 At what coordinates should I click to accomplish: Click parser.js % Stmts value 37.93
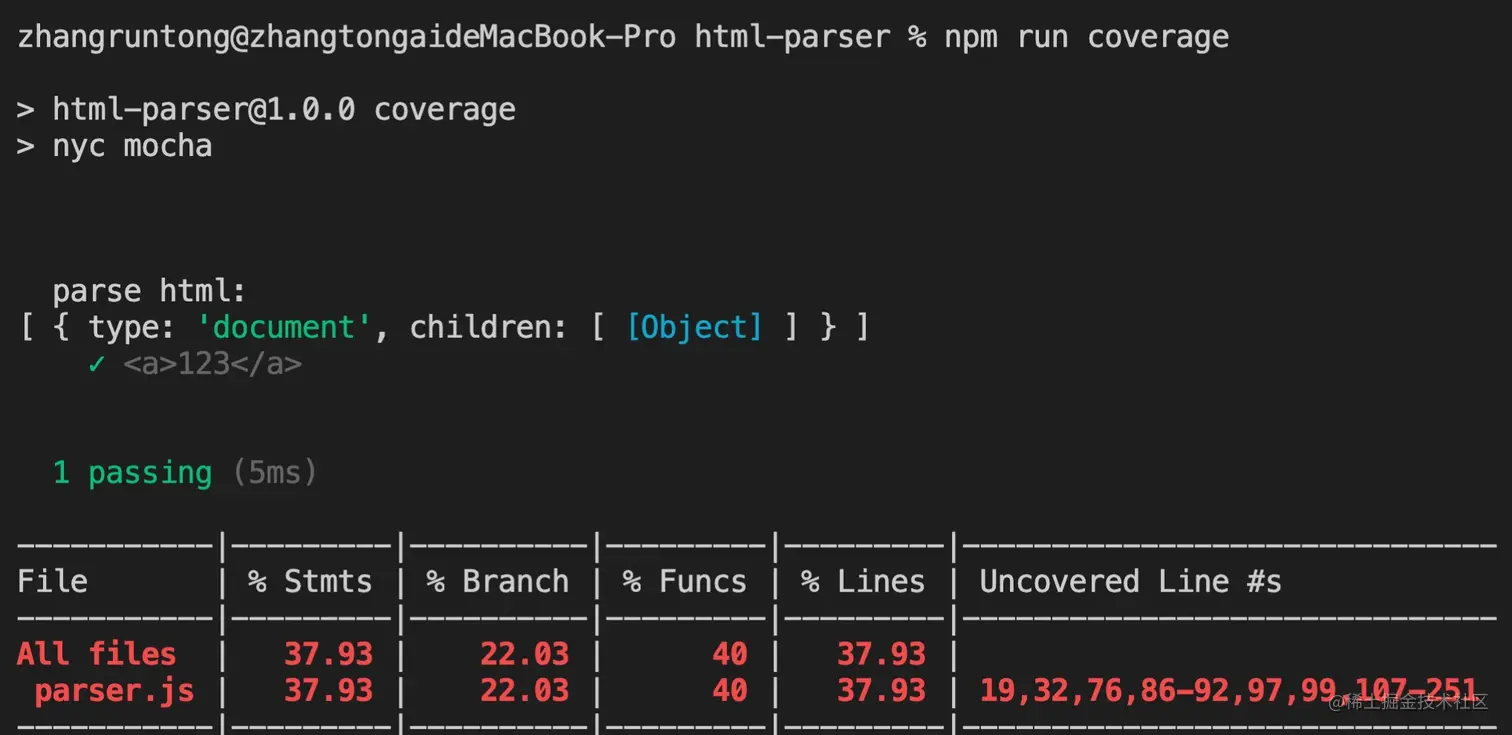click(x=328, y=690)
